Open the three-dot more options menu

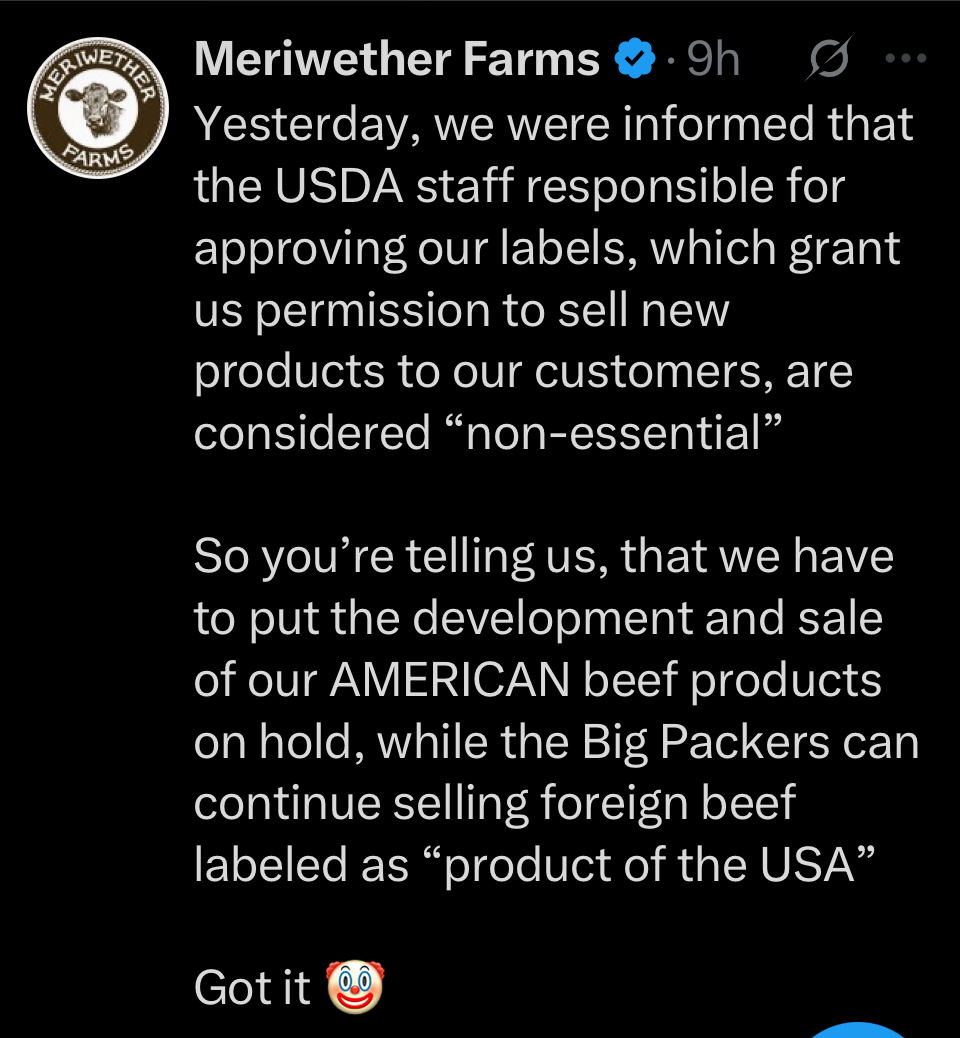pos(907,59)
